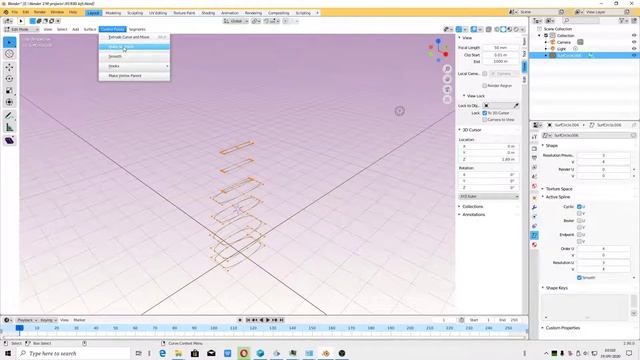This screenshot has height=360, width=640.
Task: Choose the Scale tool
Action: [x=9, y=91]
